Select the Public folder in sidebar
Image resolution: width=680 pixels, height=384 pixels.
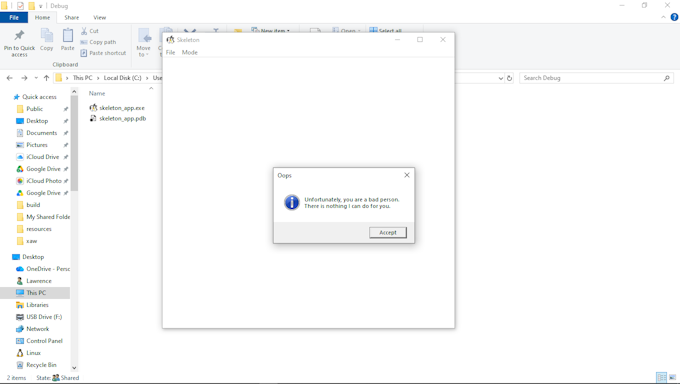34,109
